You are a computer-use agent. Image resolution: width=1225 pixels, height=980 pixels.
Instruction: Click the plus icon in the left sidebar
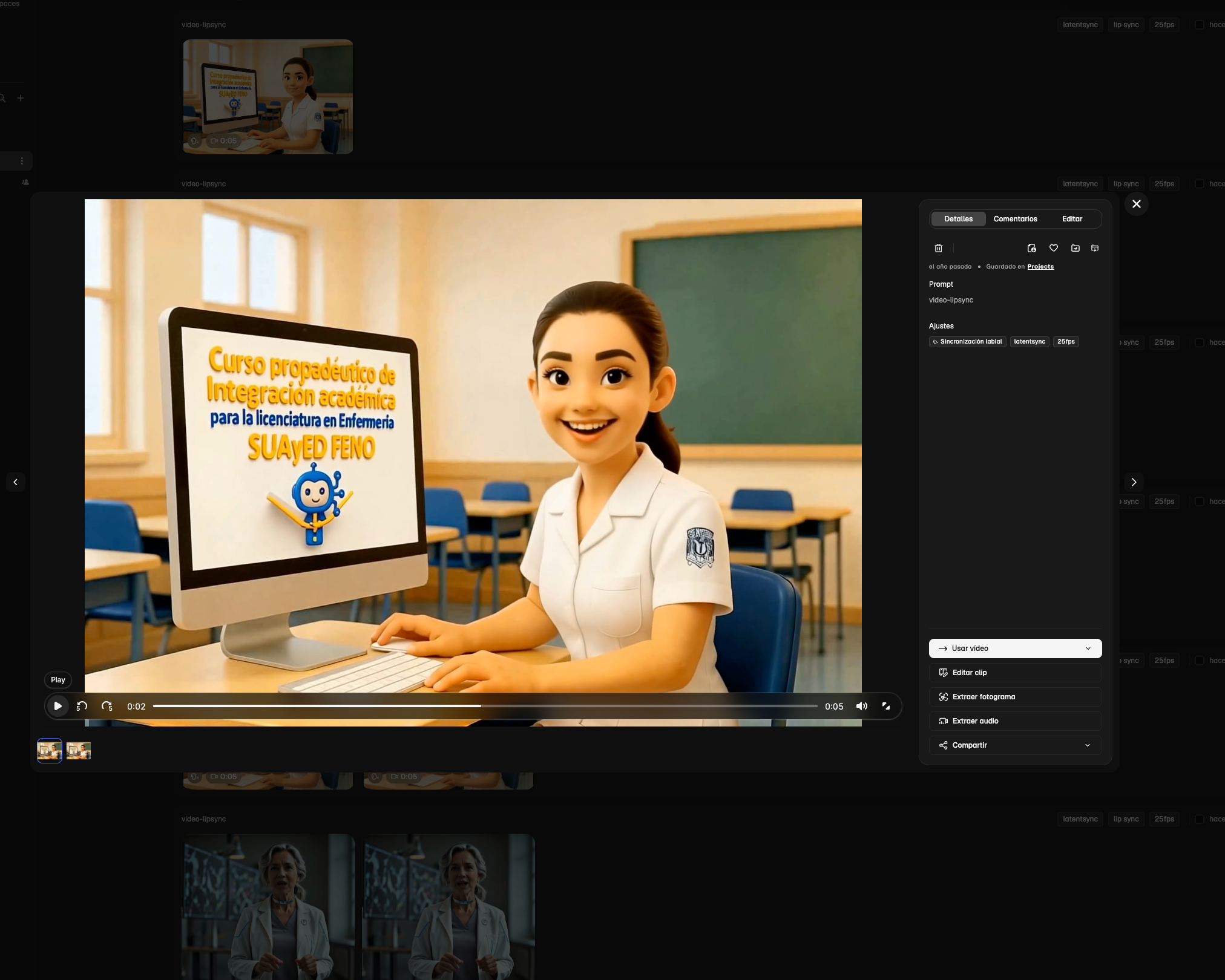(21, 98)
